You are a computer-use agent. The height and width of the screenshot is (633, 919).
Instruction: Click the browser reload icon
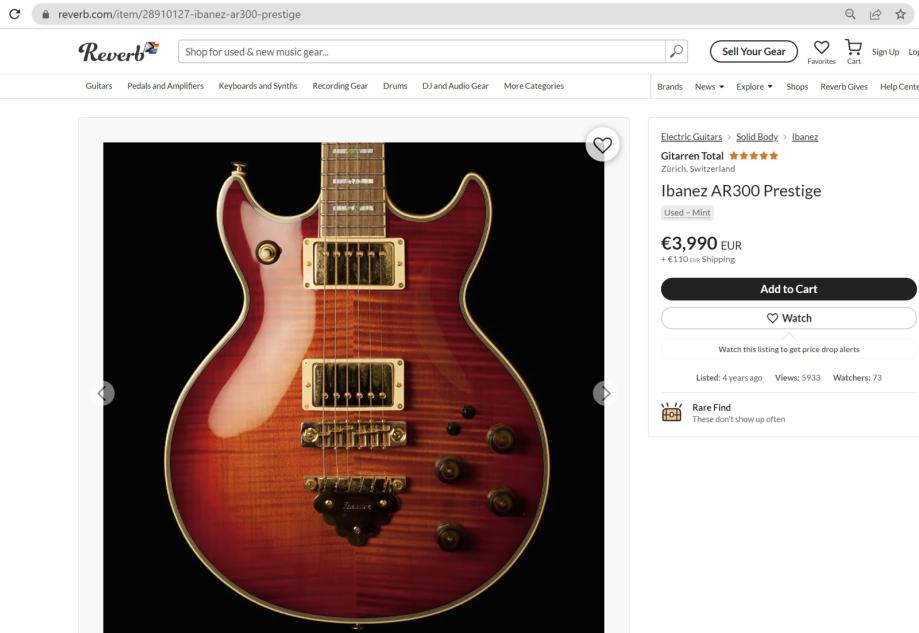(14, 14)
